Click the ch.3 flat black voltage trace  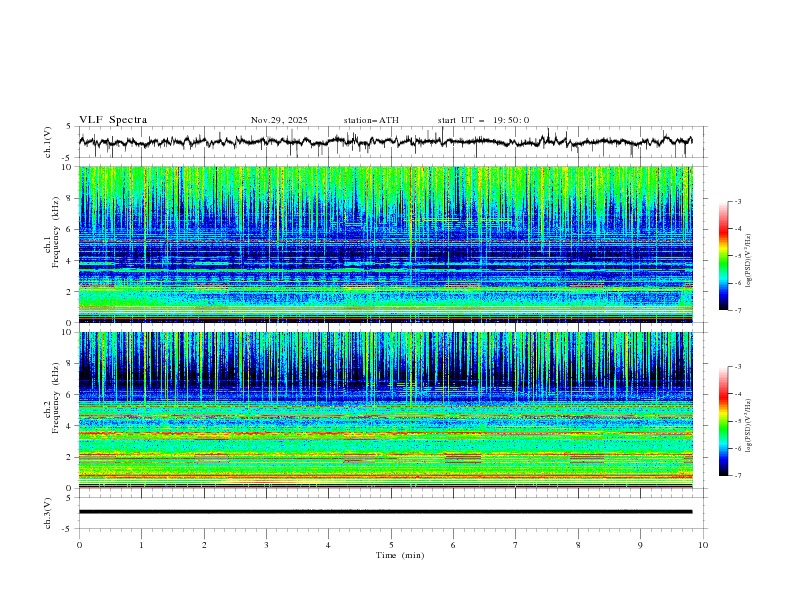[386, 512]
